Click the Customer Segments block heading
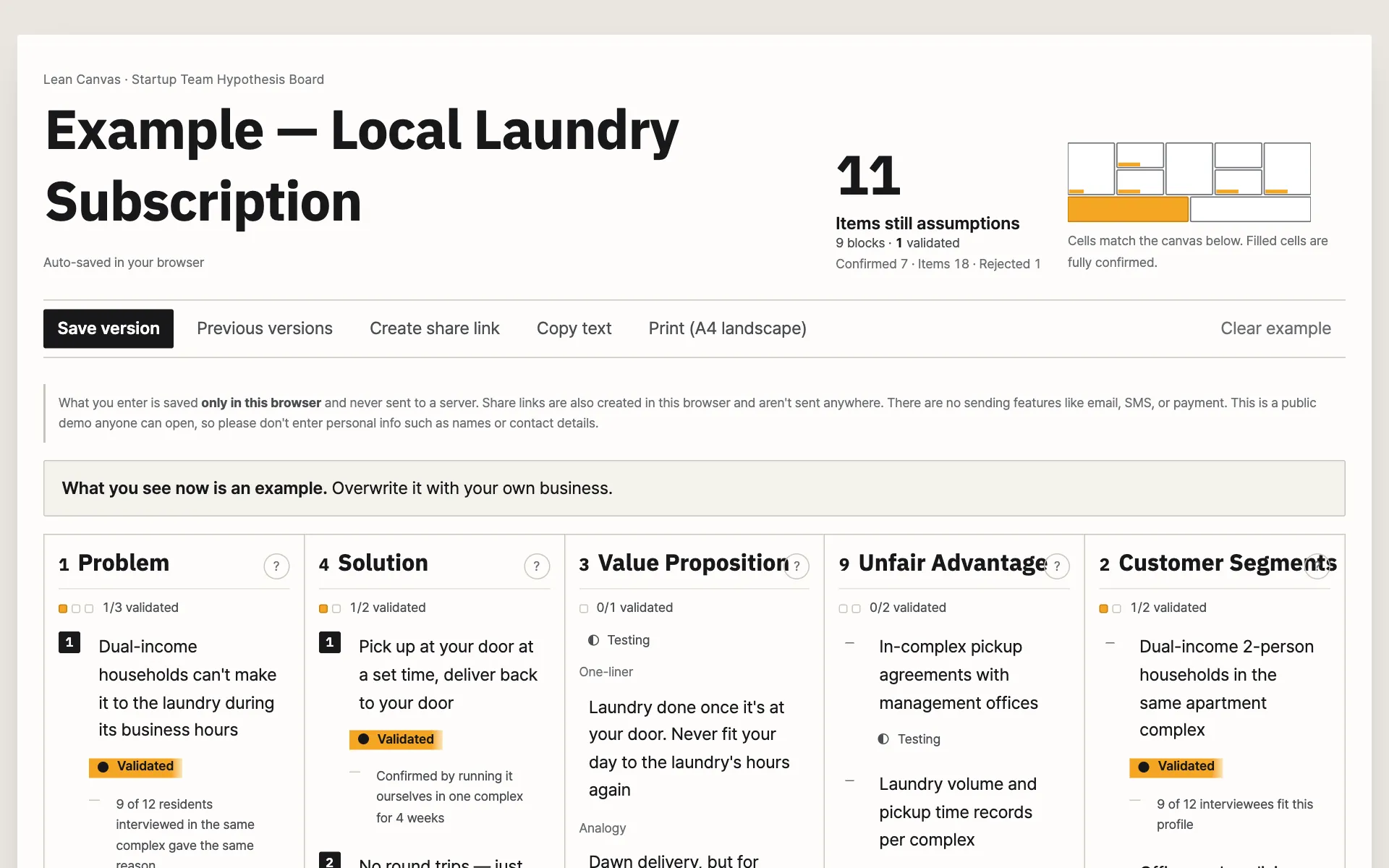 [1227, 563]
